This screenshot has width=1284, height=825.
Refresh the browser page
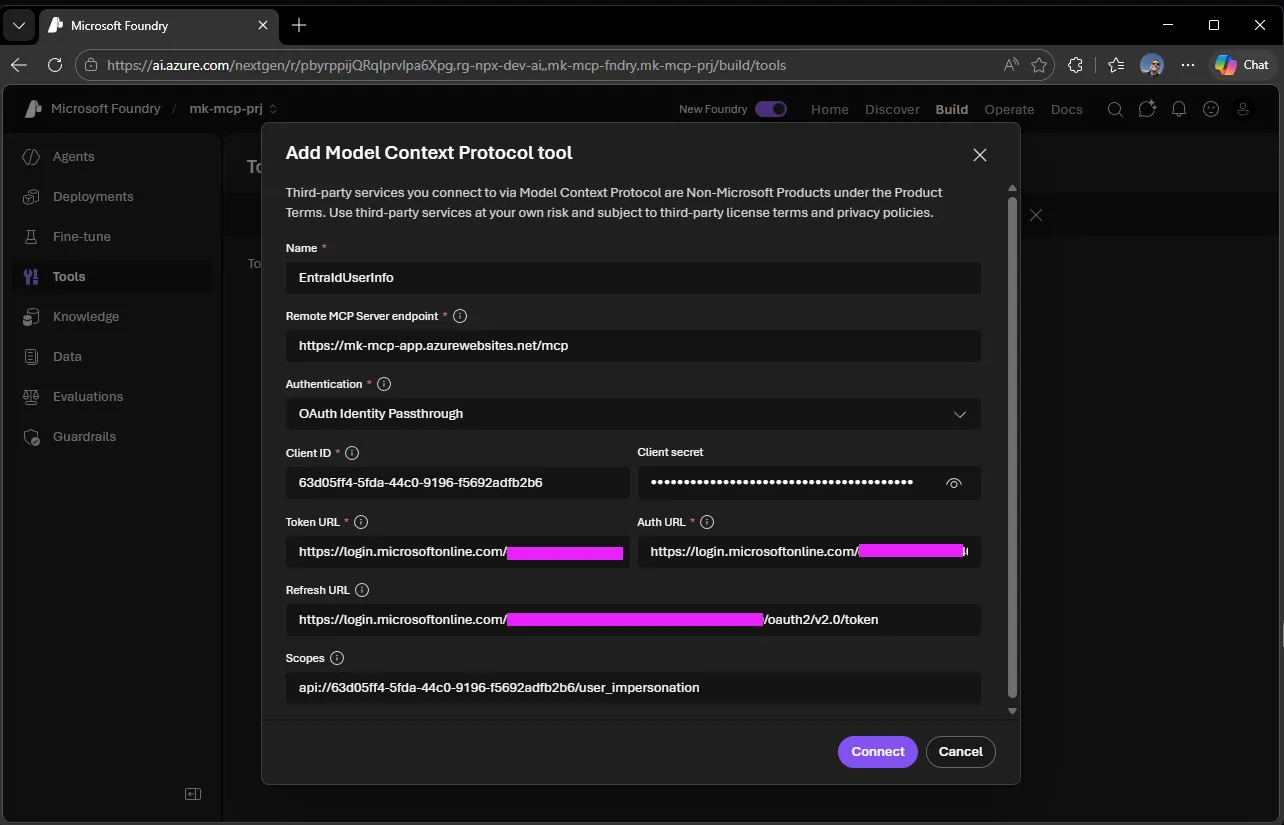pyautogui.click(x=56, y=65)
